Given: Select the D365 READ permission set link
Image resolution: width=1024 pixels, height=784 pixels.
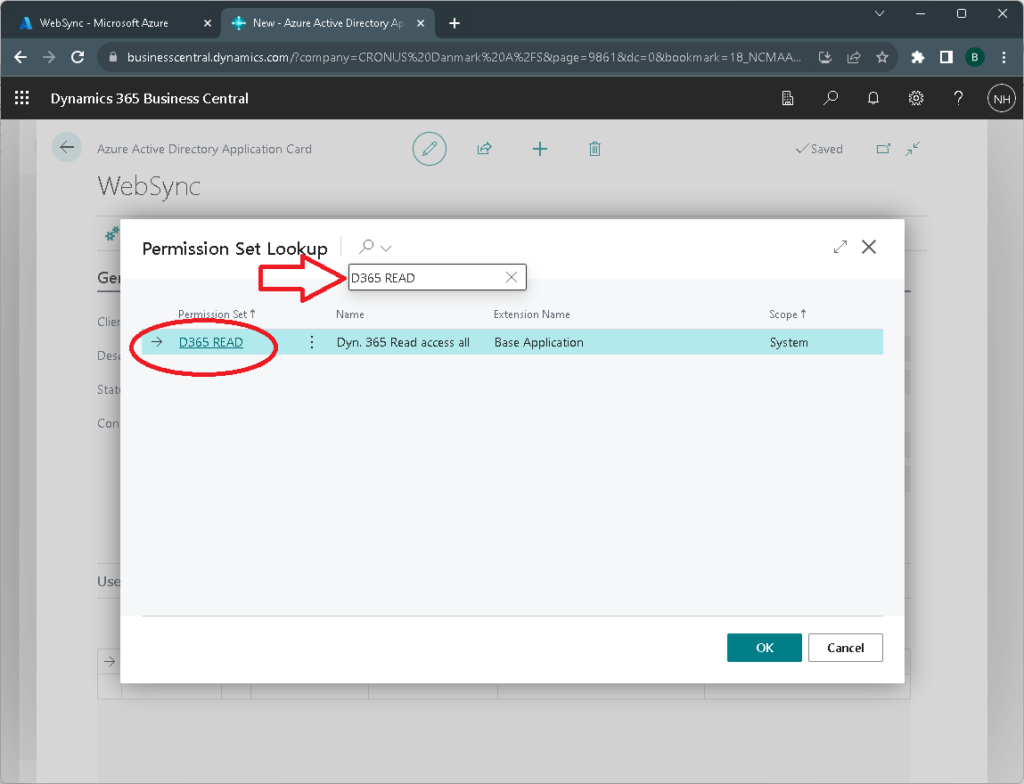Looking at the screenshot, I should (210, 341).
